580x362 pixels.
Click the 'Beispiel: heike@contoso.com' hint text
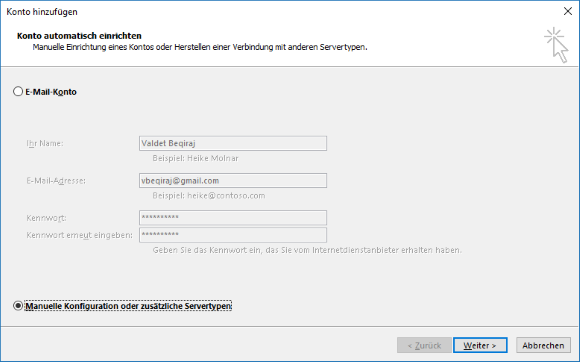[209, 196]
